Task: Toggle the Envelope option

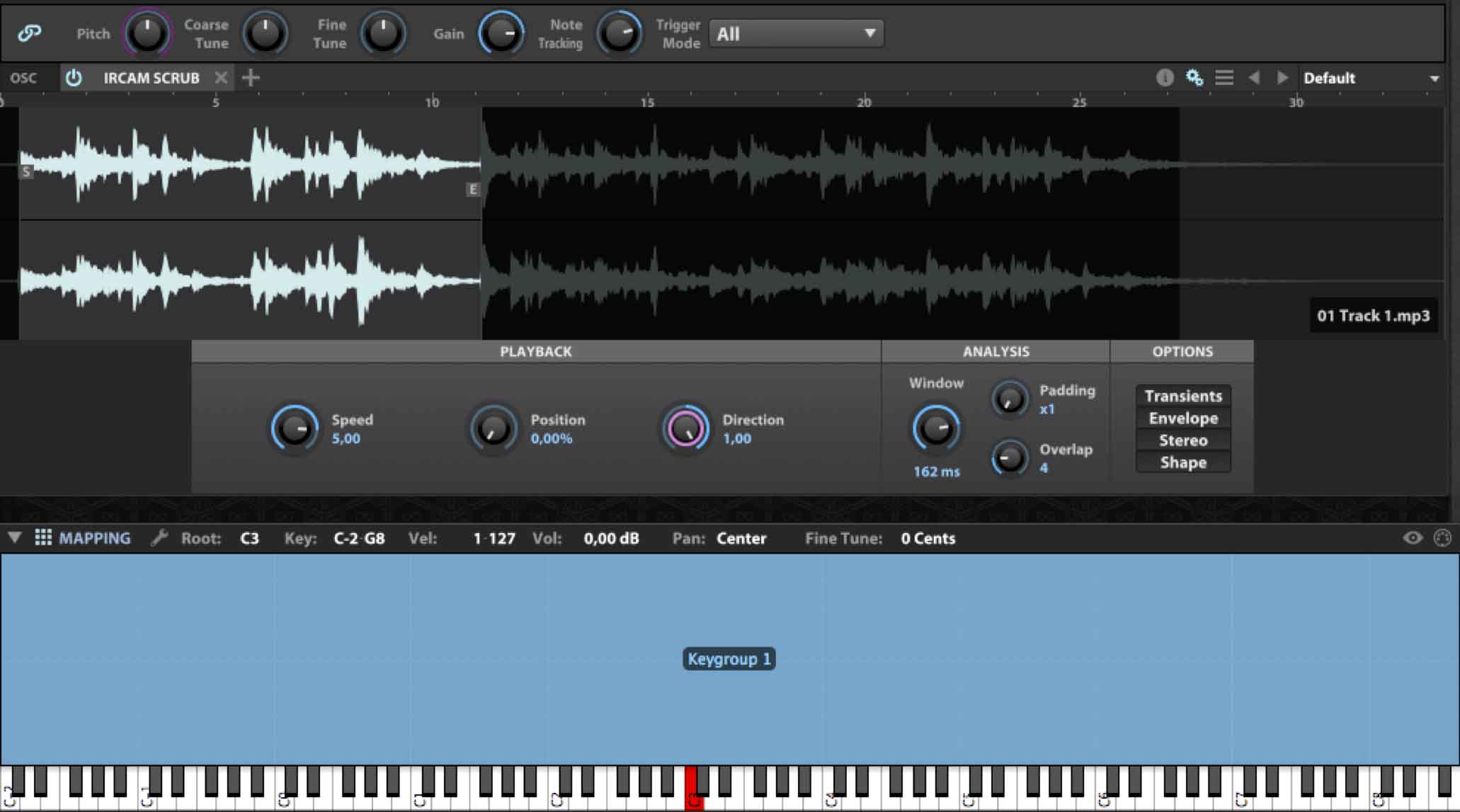Action: [1183, 418]
